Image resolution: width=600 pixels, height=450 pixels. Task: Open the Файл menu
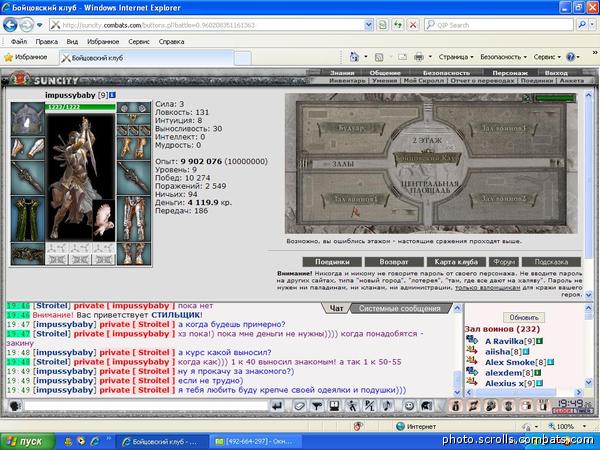point(19,41)
